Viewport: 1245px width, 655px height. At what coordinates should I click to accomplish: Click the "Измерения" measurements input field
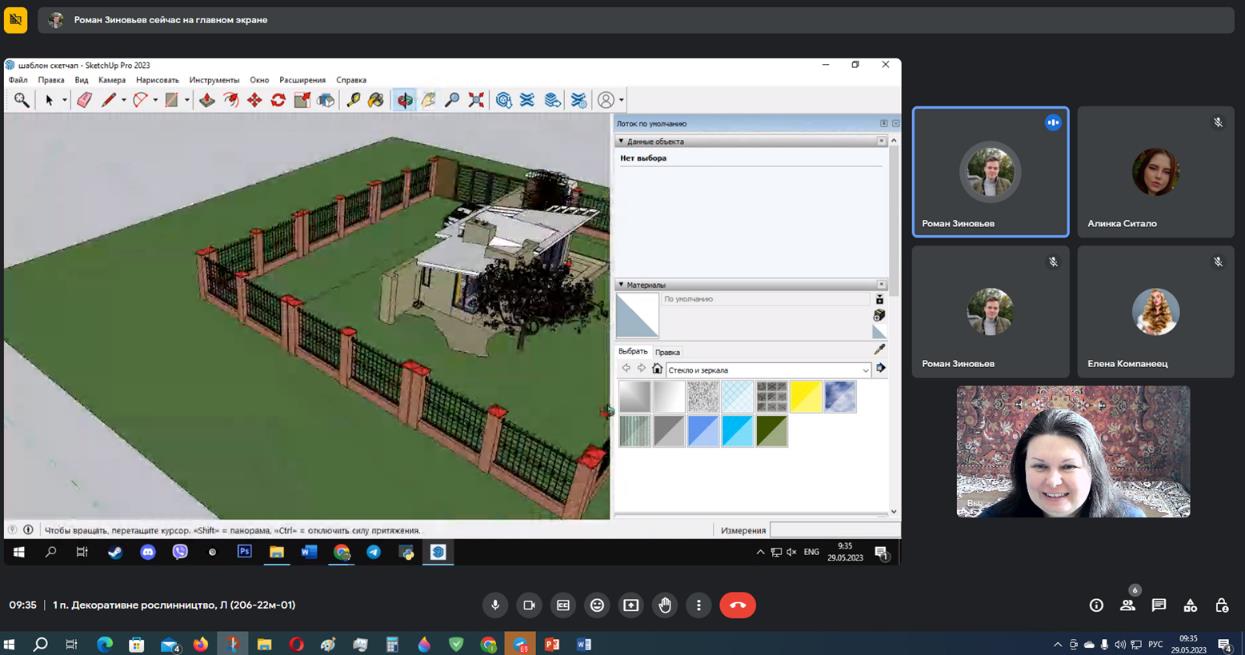[834, 530]
